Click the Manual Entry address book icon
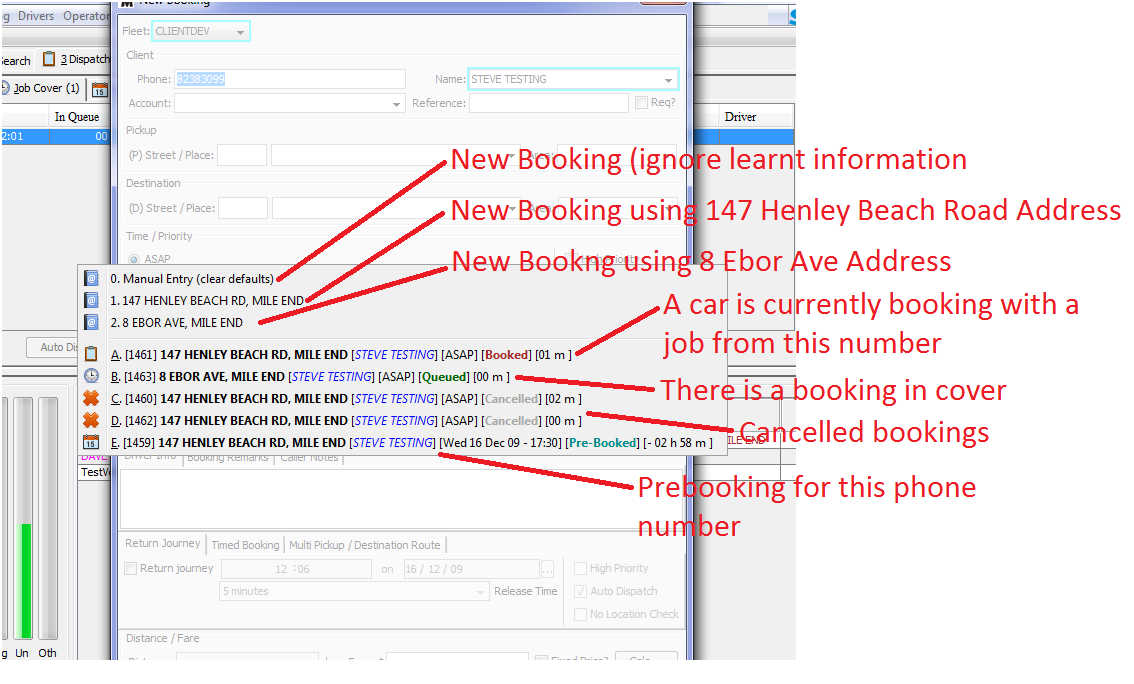 coord(91,279)
